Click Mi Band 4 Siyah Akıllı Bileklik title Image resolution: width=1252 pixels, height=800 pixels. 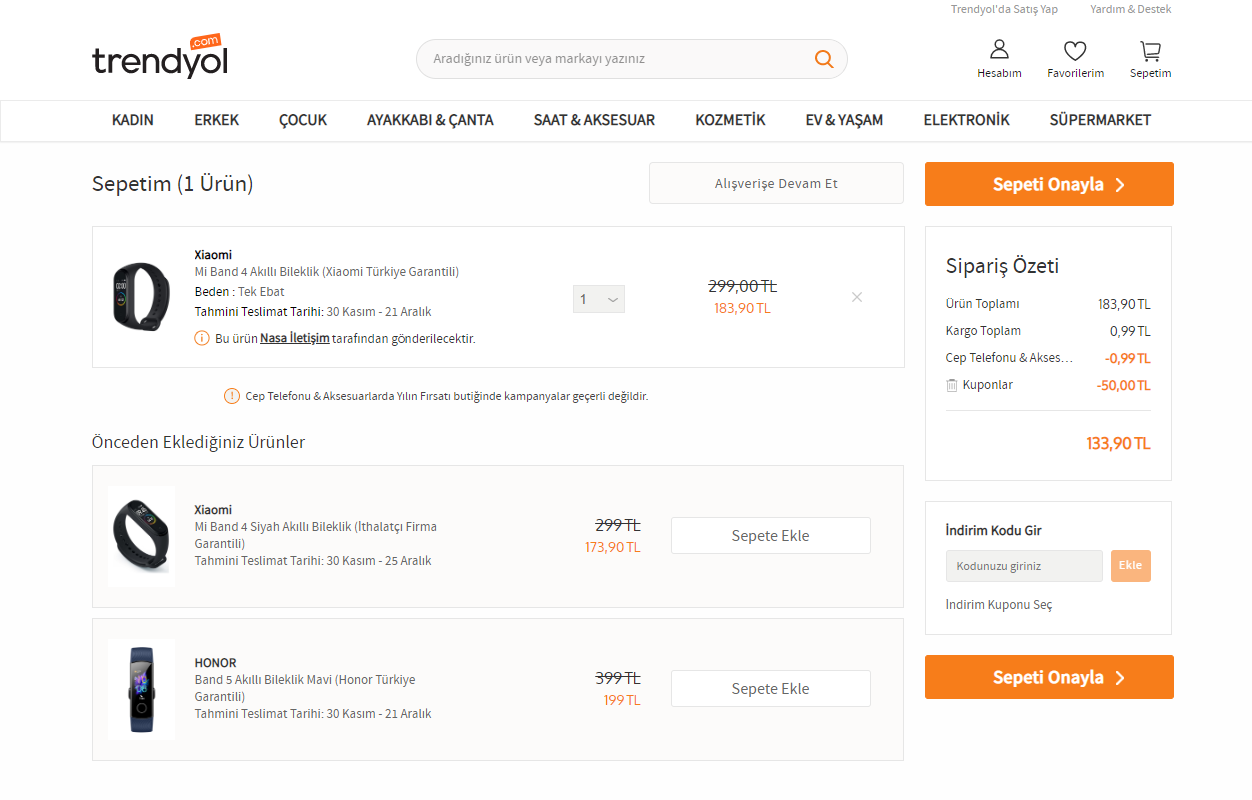316,535
